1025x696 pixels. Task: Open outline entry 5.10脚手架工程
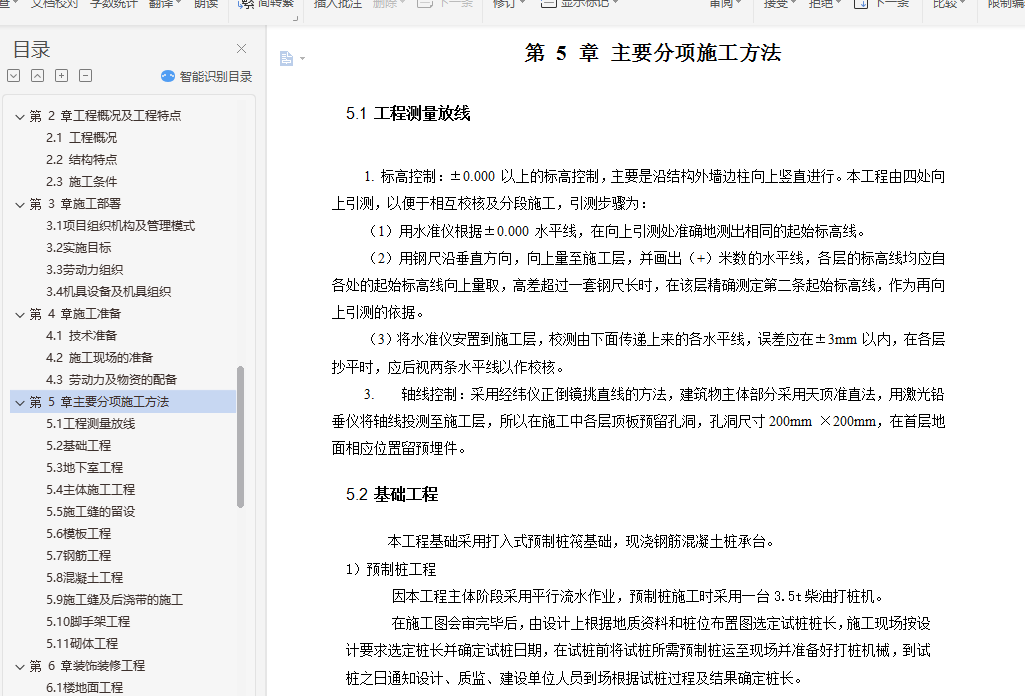click(x=88, y=621)
